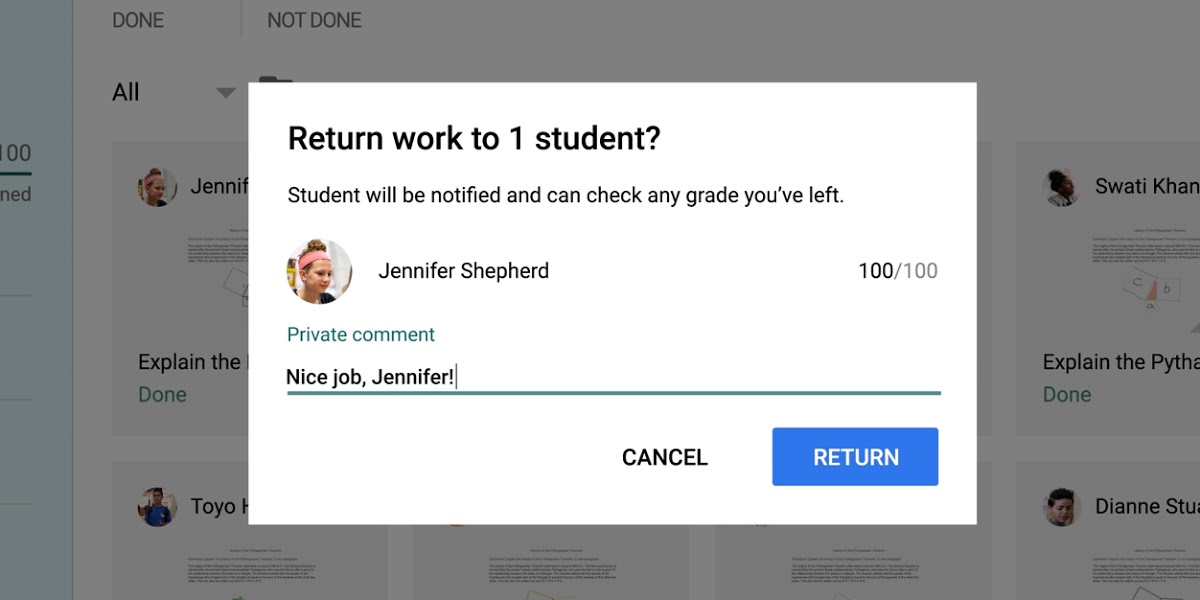Image resolution: width=1200 pixels, height=600 pixels.
Task: Click Dianne Stuart's profile avatar
Action: 1062,507
